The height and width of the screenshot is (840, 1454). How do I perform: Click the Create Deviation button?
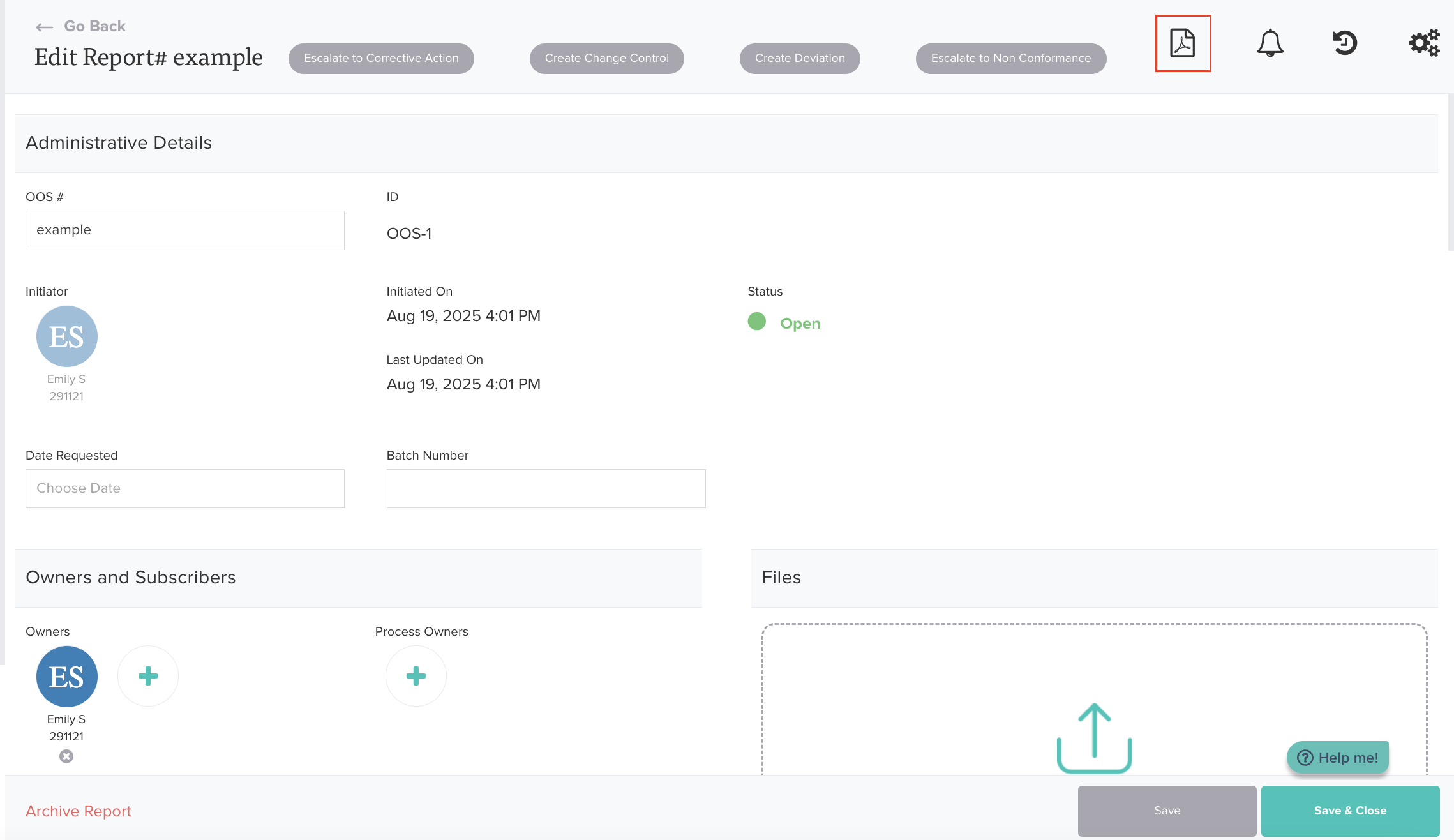click(x=799, y=59)
